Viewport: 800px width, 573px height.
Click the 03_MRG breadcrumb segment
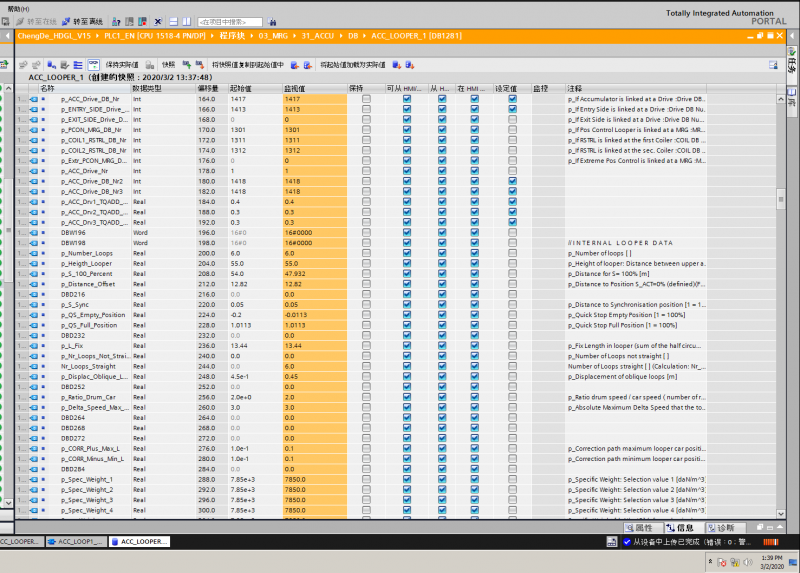(x=273, y=36)
